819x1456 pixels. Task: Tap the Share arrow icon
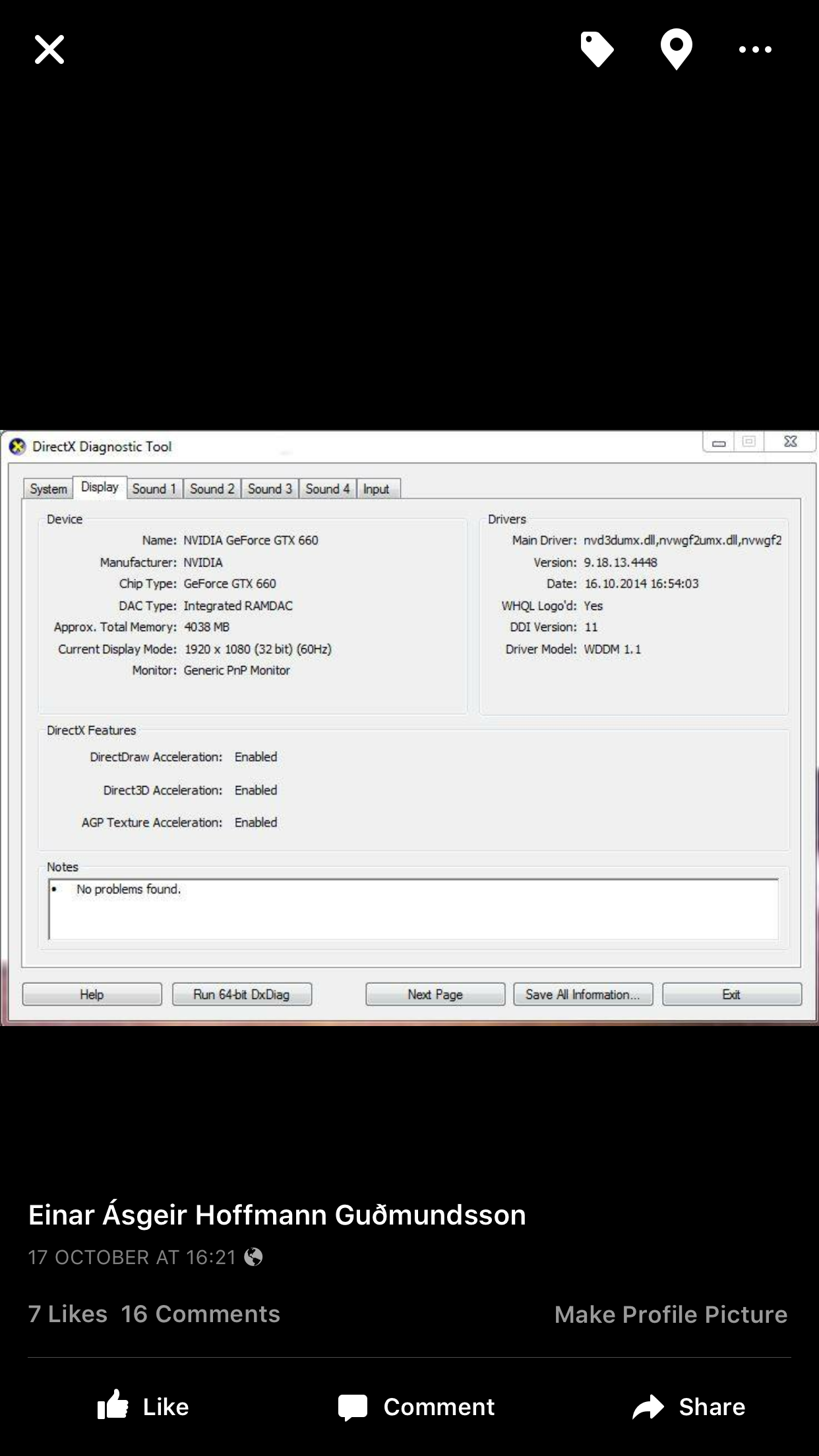[648, 1407]
